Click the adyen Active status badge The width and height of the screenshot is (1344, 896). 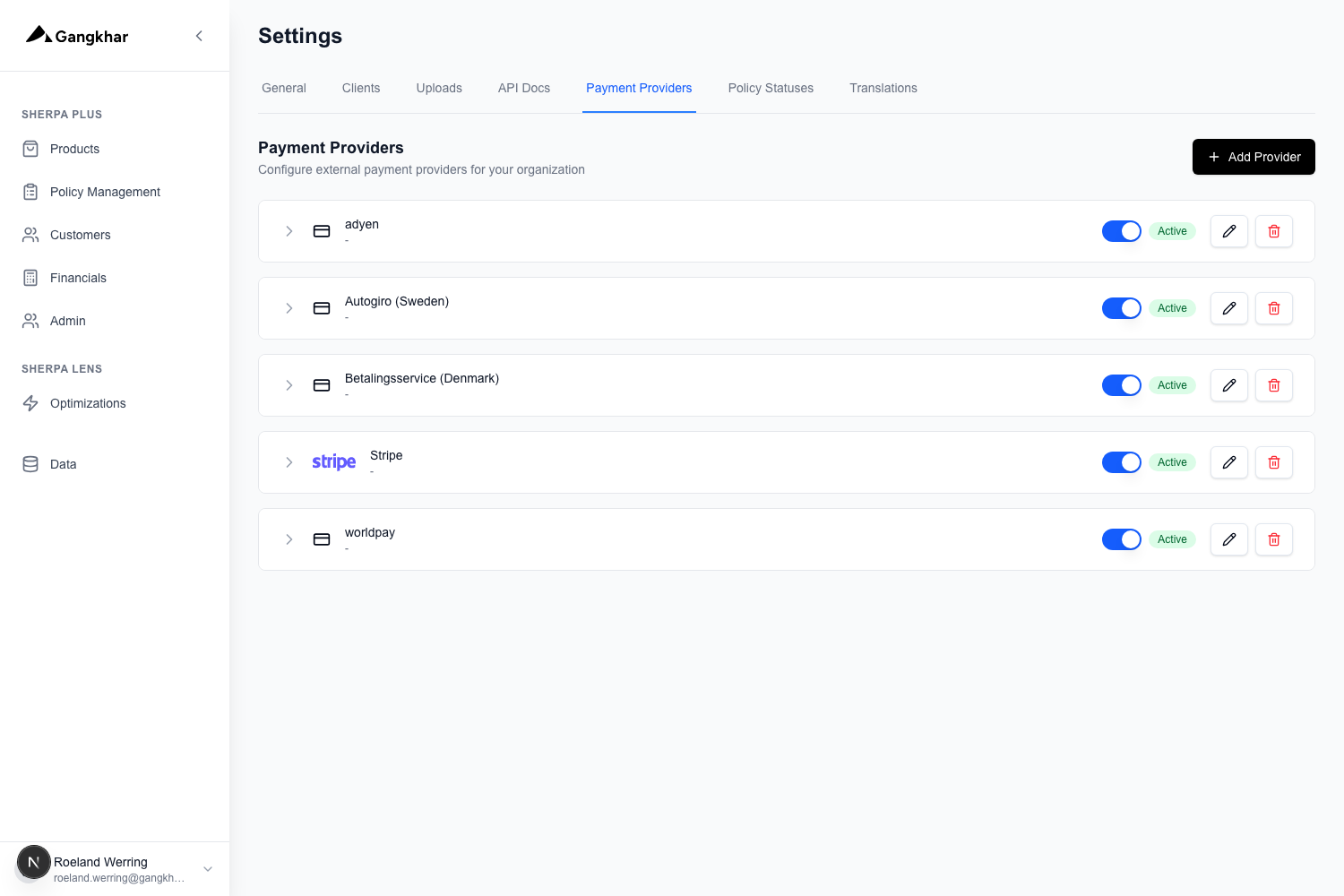pyautogui.click(x=1172, y=231)
